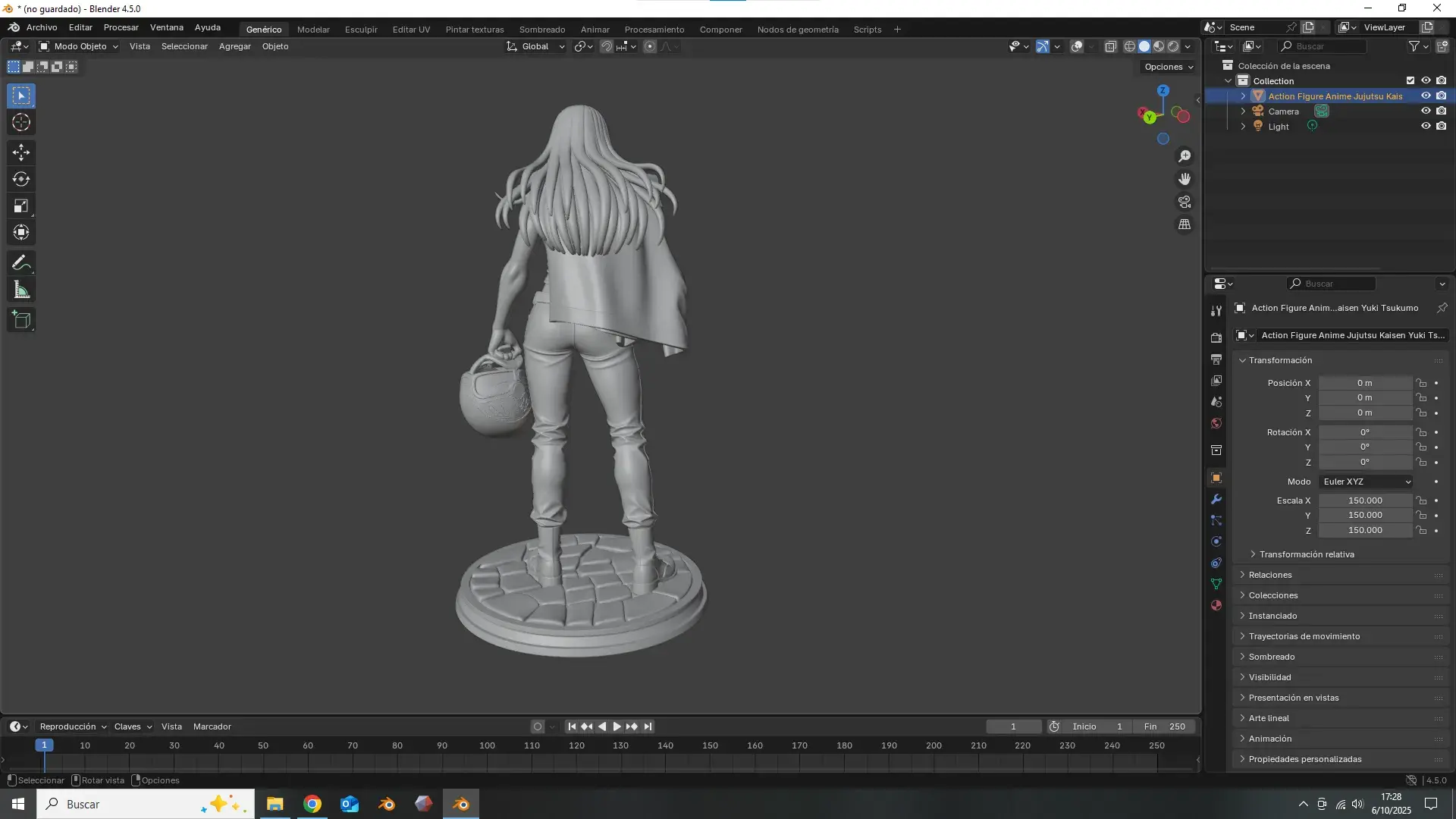Image resolution: width=1456 pixels, height=819 pixels.
Task: Select the Add Cube tool
Action: tap(21, 320)
